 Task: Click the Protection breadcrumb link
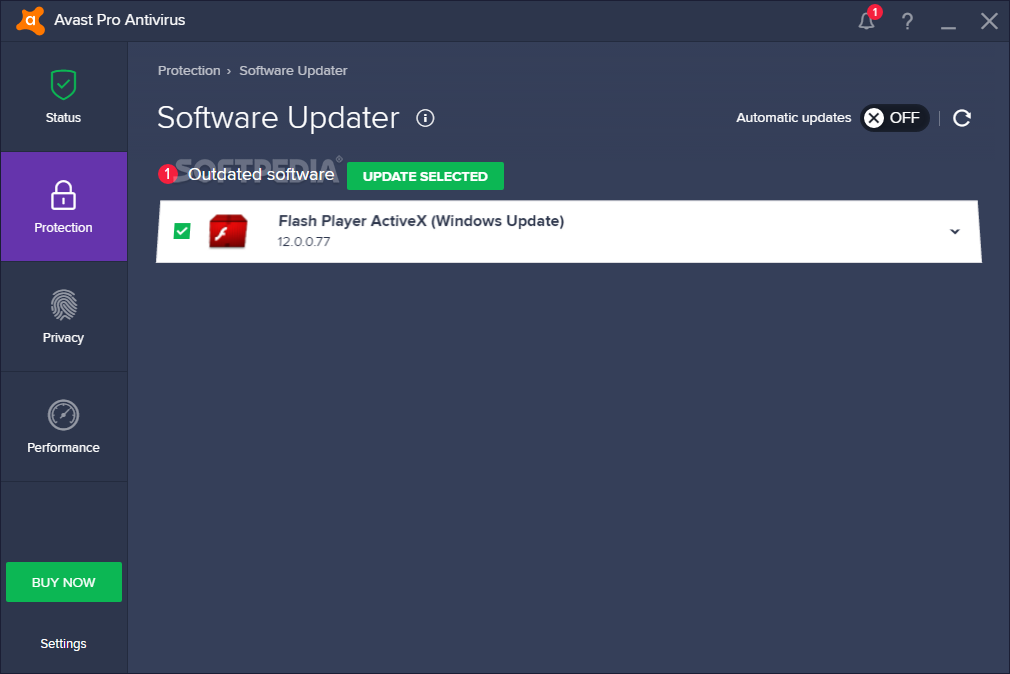[189, 70]
